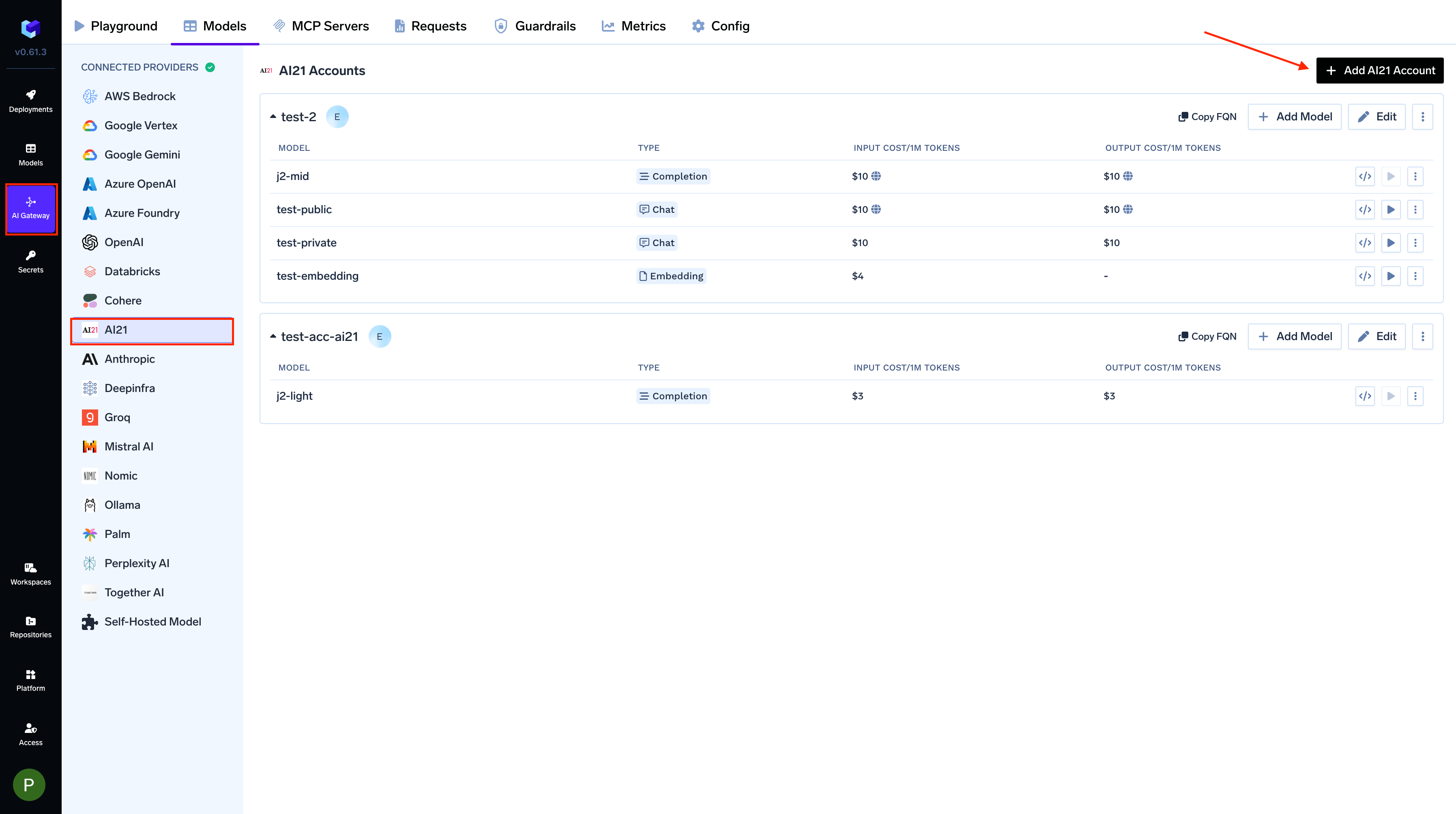This screenshot has width=1456, height=814.
Task: Add Model to test-acc-ai21 account
Action: tap(1294, 337)
